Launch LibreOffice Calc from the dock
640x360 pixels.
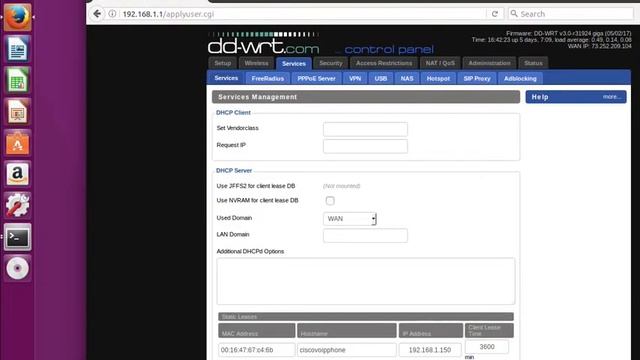18,80
